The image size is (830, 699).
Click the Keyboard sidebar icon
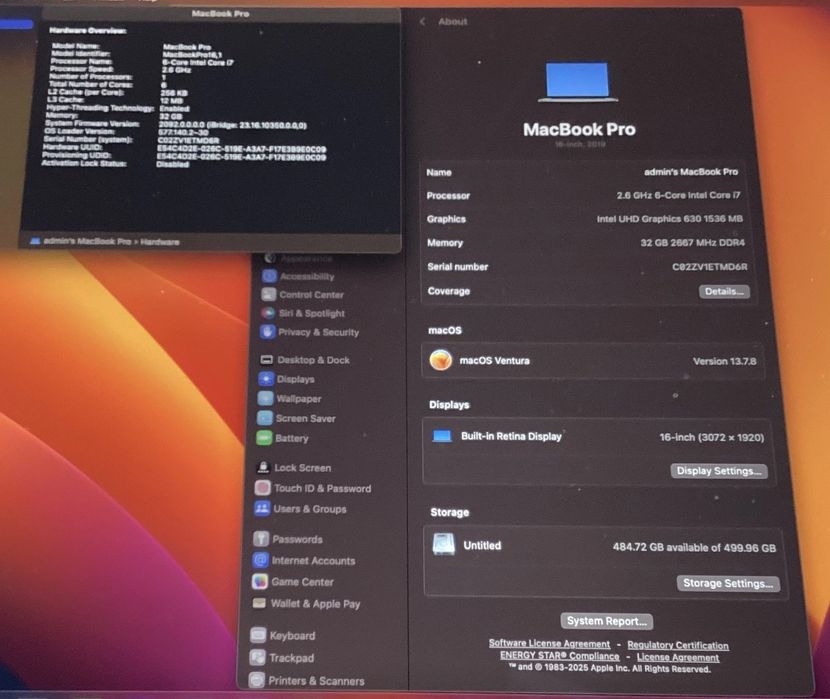(258, 635)
